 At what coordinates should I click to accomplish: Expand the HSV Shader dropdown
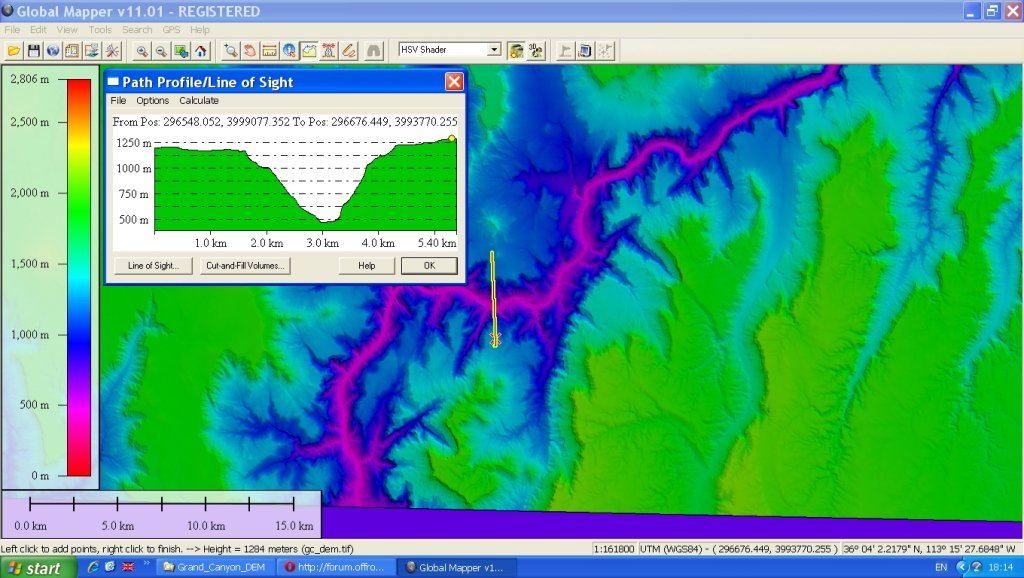coord(494,49)
